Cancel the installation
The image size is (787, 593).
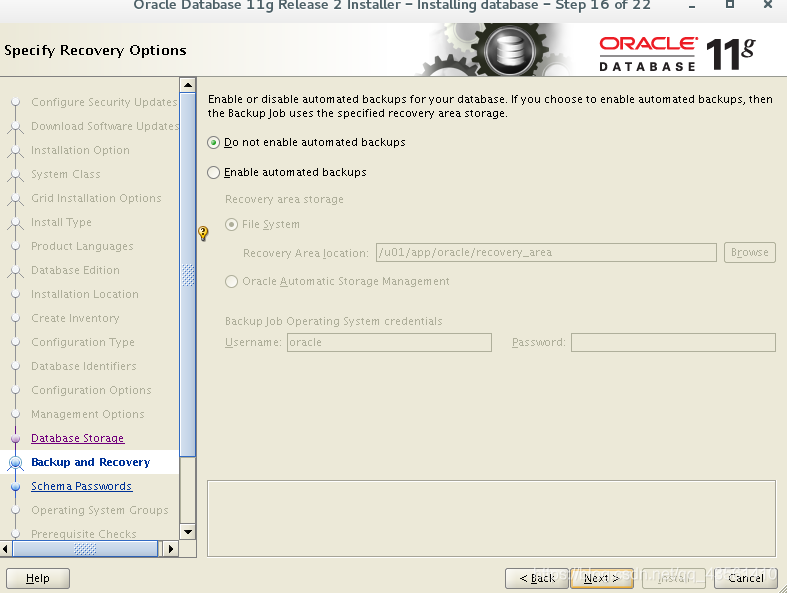click(x=746, y=578)
